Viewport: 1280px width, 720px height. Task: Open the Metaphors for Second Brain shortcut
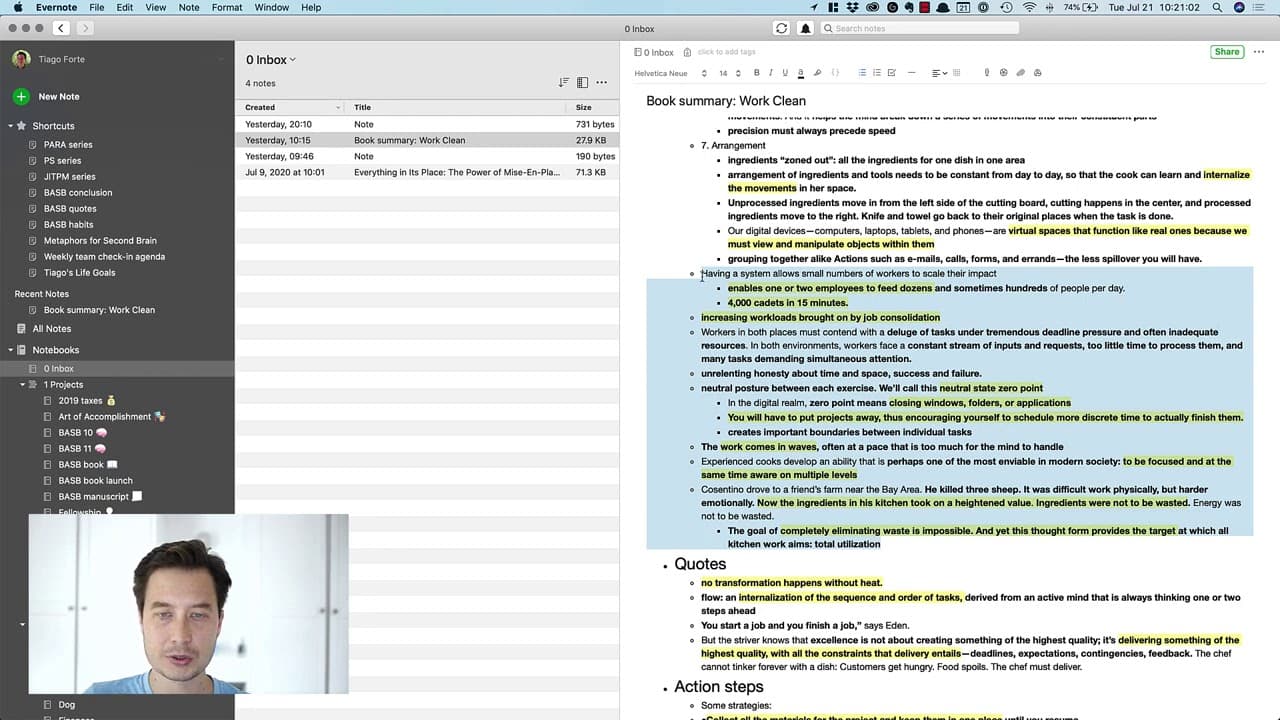point(100,241)
